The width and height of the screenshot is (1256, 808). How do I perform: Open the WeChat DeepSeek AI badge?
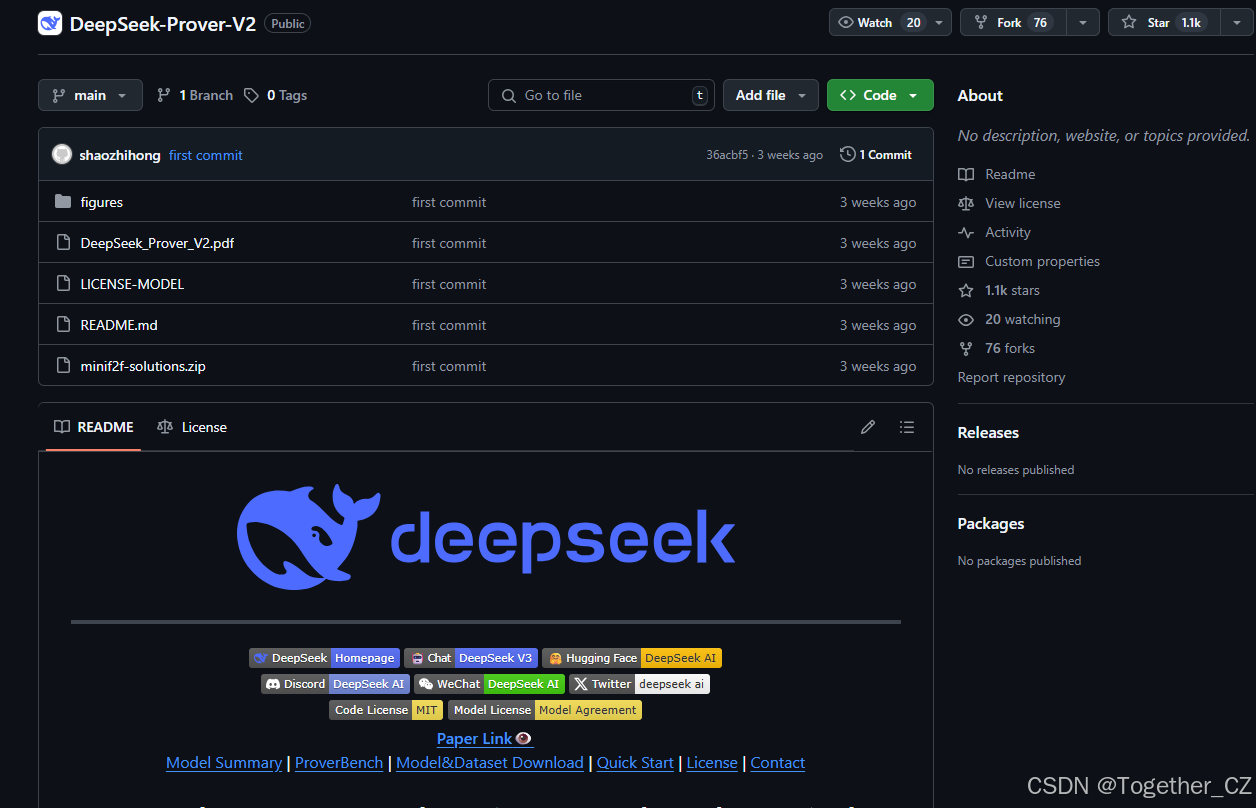click(490, 684)
